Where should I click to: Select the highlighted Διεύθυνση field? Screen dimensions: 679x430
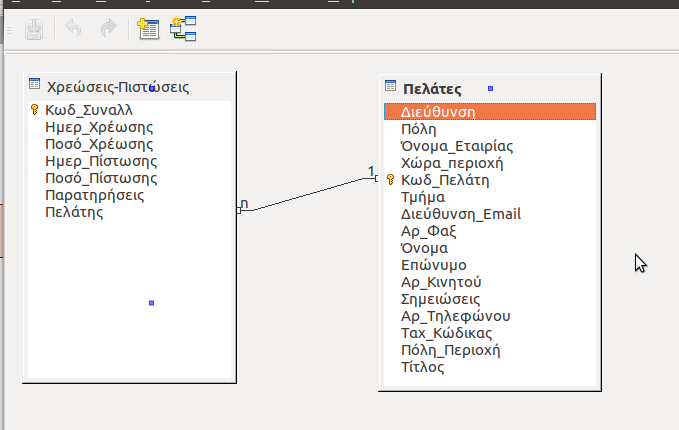click(437, 112)
